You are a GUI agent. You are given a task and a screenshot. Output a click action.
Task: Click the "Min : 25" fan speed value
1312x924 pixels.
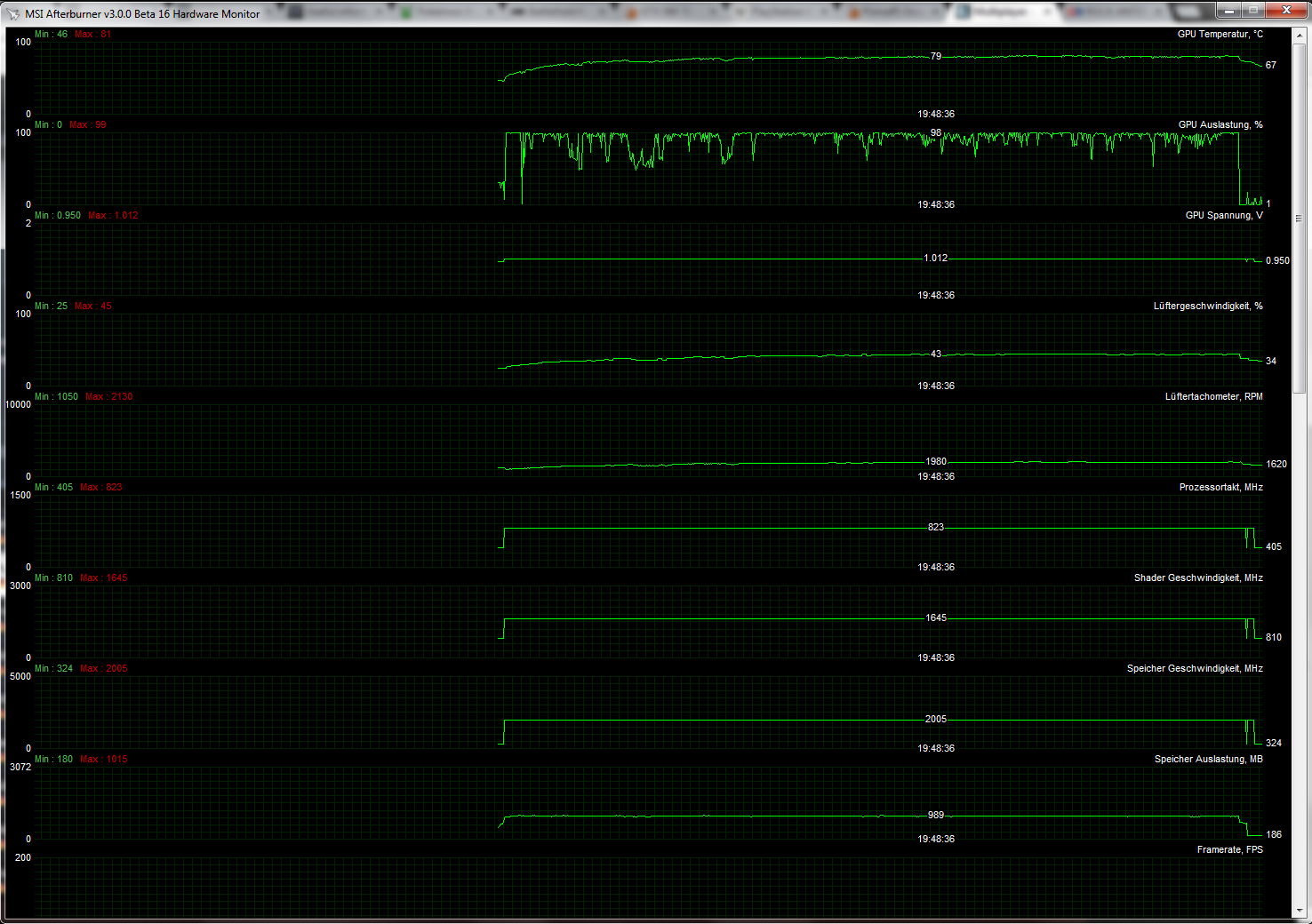click(x=51, y=306)
